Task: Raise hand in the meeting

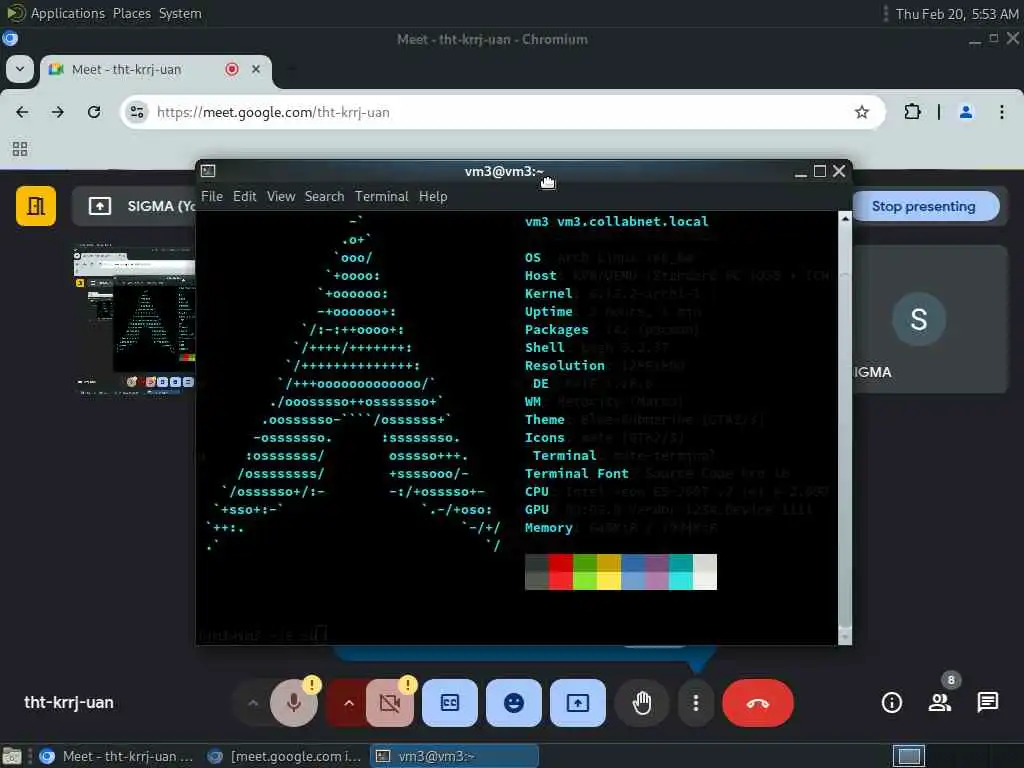Action: point(642,703)
